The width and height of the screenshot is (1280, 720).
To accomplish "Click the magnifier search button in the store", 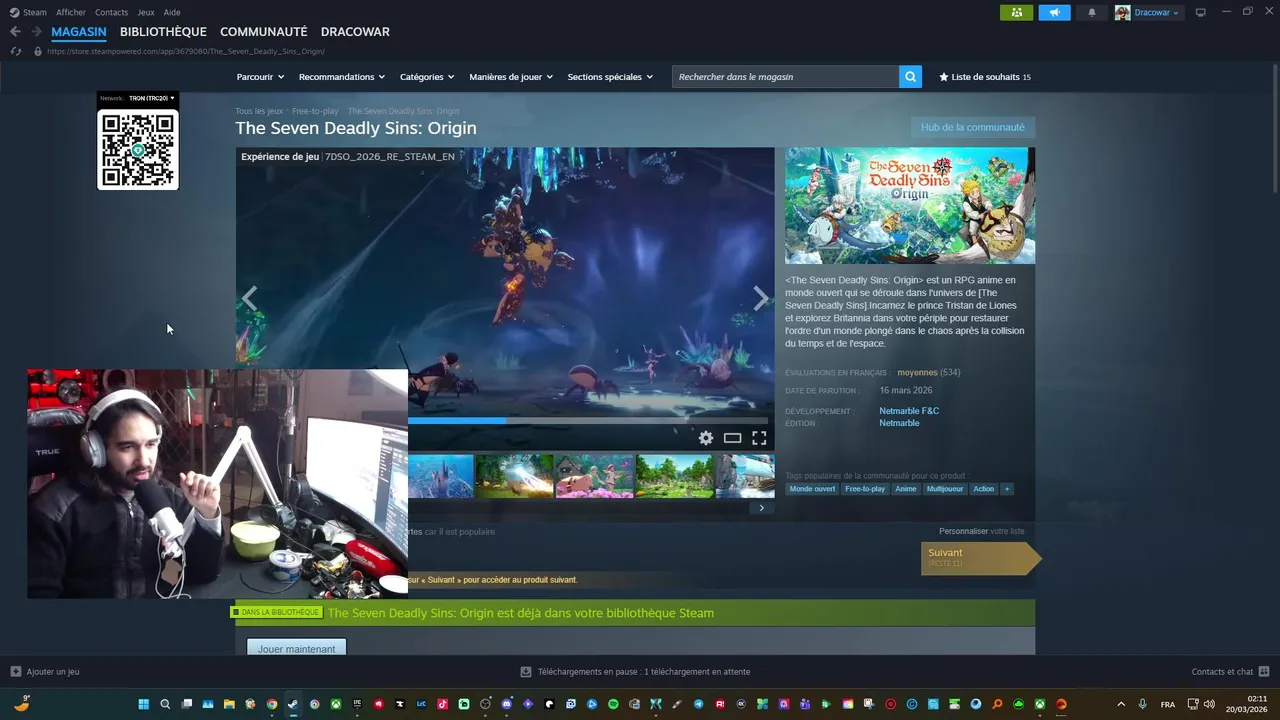I will (910, 77).
